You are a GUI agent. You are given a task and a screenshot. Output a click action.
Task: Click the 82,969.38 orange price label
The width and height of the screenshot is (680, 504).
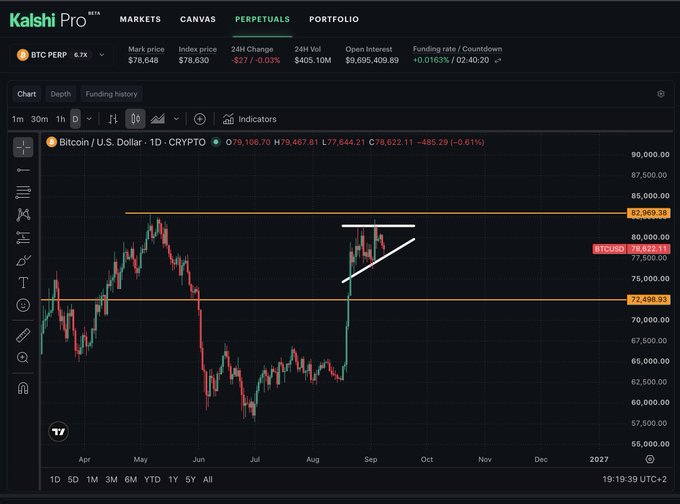(x=649, y=213)
